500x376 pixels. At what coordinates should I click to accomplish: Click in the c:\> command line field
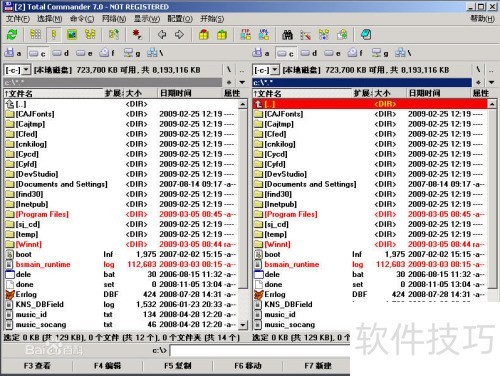(260, 351)
